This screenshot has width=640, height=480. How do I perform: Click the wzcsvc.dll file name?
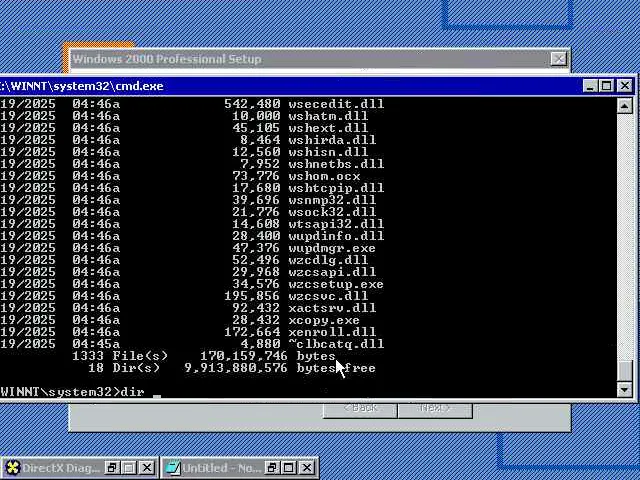click(329, 296)
